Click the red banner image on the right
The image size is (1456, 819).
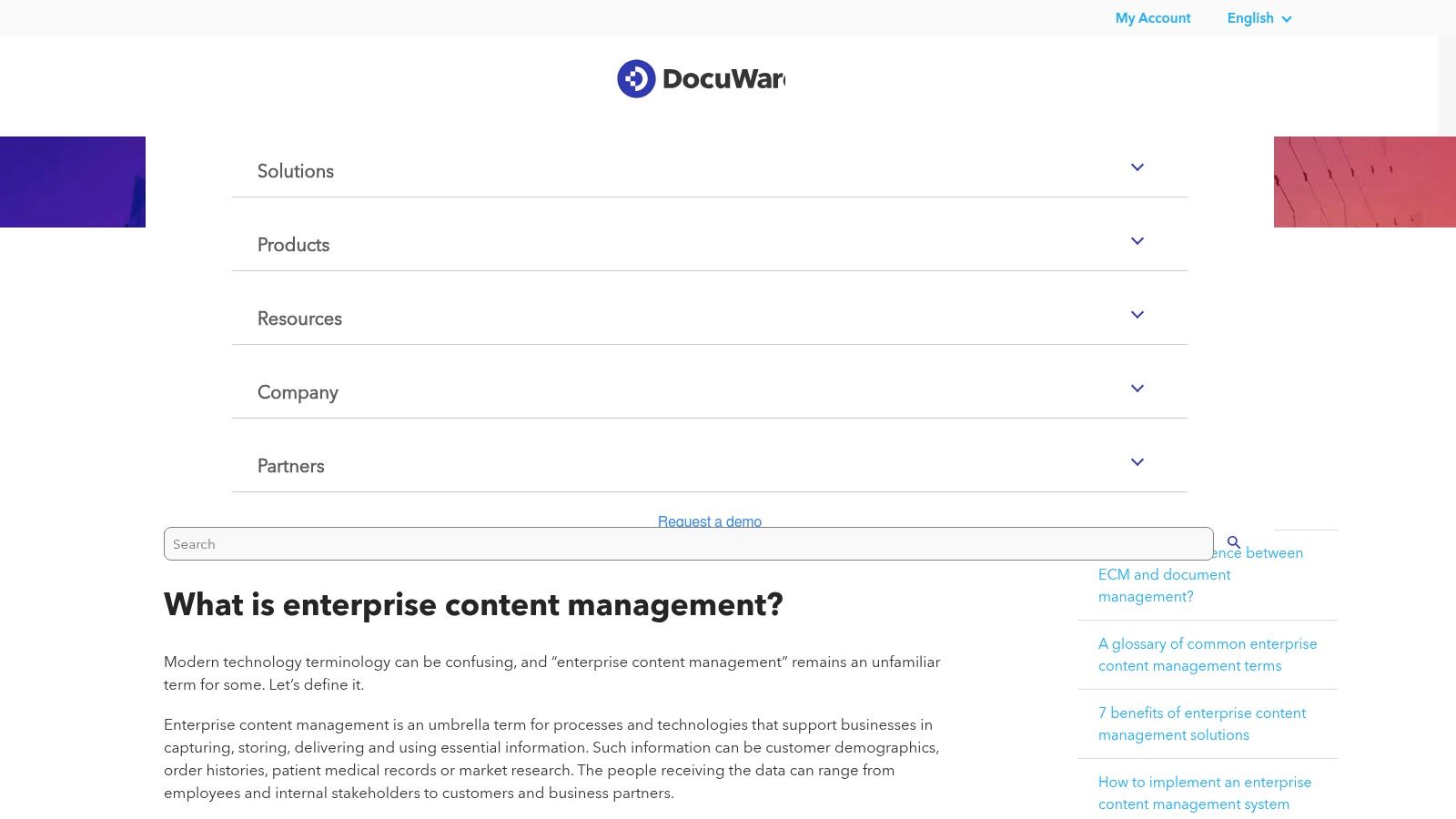pos(1365,182)
